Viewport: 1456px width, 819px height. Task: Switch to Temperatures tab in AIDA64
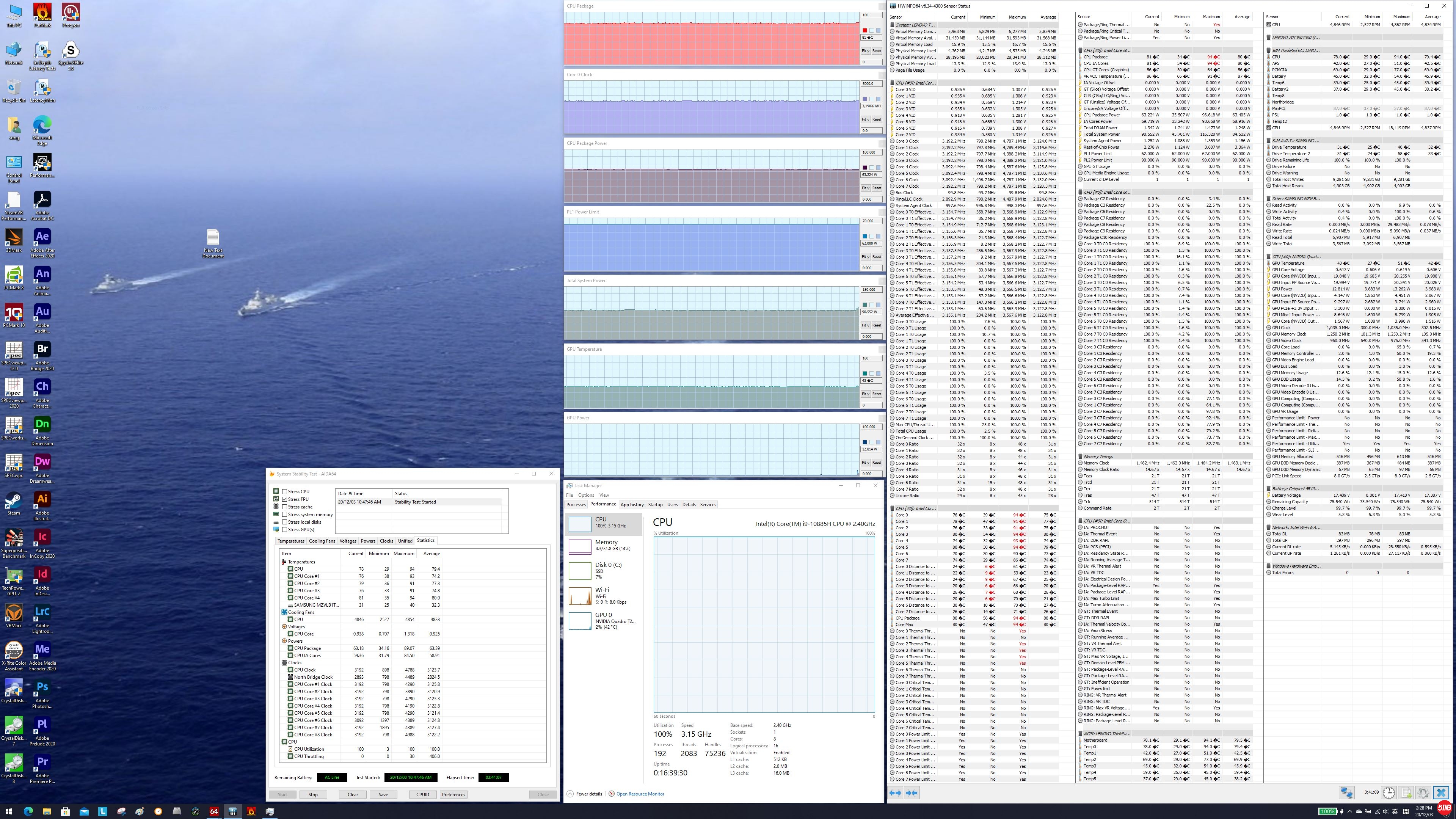pos(291,541)
